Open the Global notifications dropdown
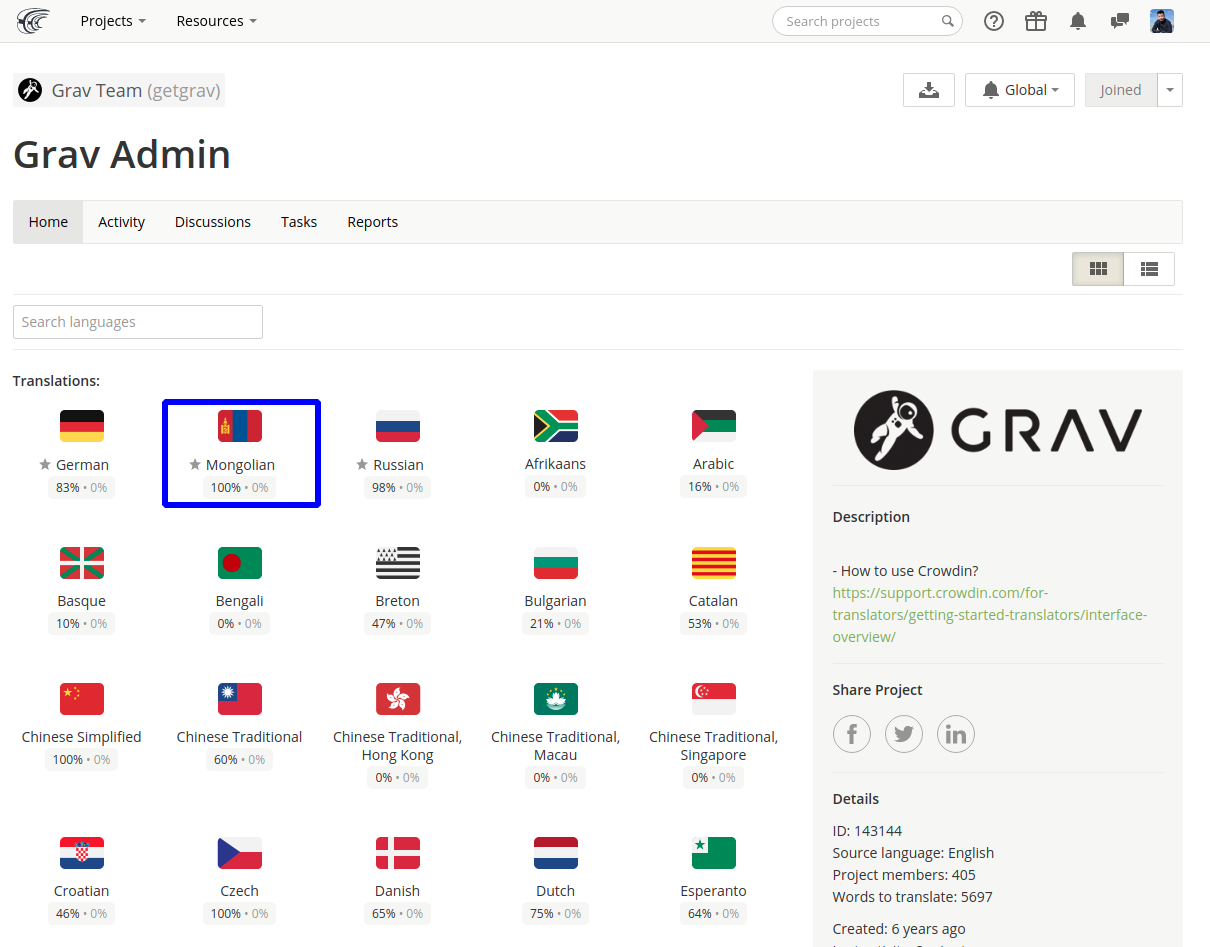This screenshot has width=1210, height=947. 1020,90
